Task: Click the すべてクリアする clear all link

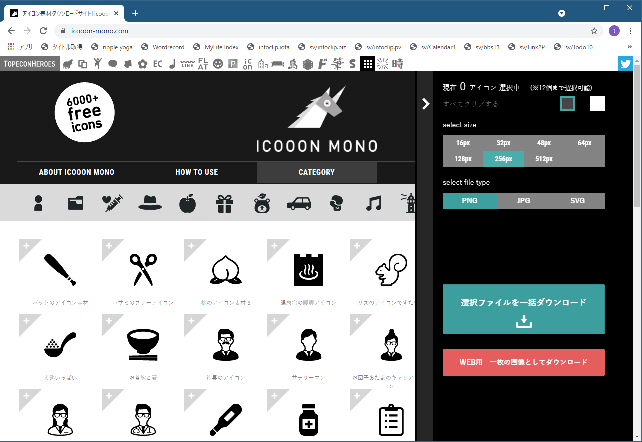Action: pos(470,104)
